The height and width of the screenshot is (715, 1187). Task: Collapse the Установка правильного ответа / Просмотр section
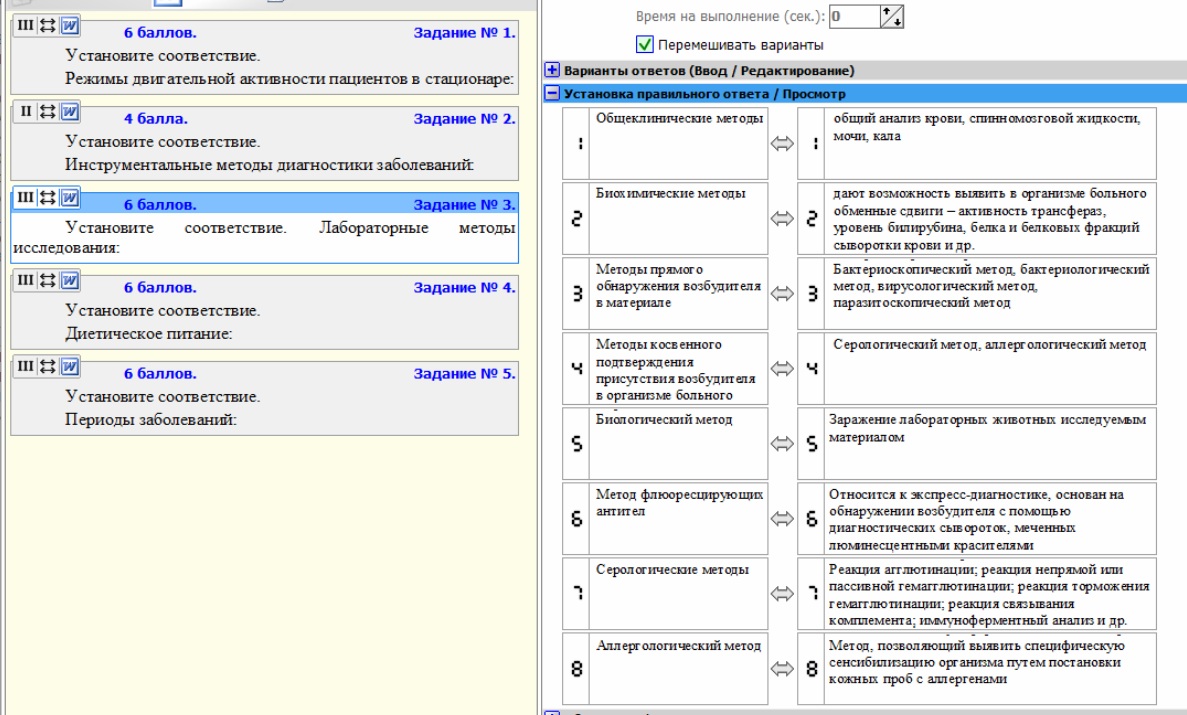[x=552, y=94]
